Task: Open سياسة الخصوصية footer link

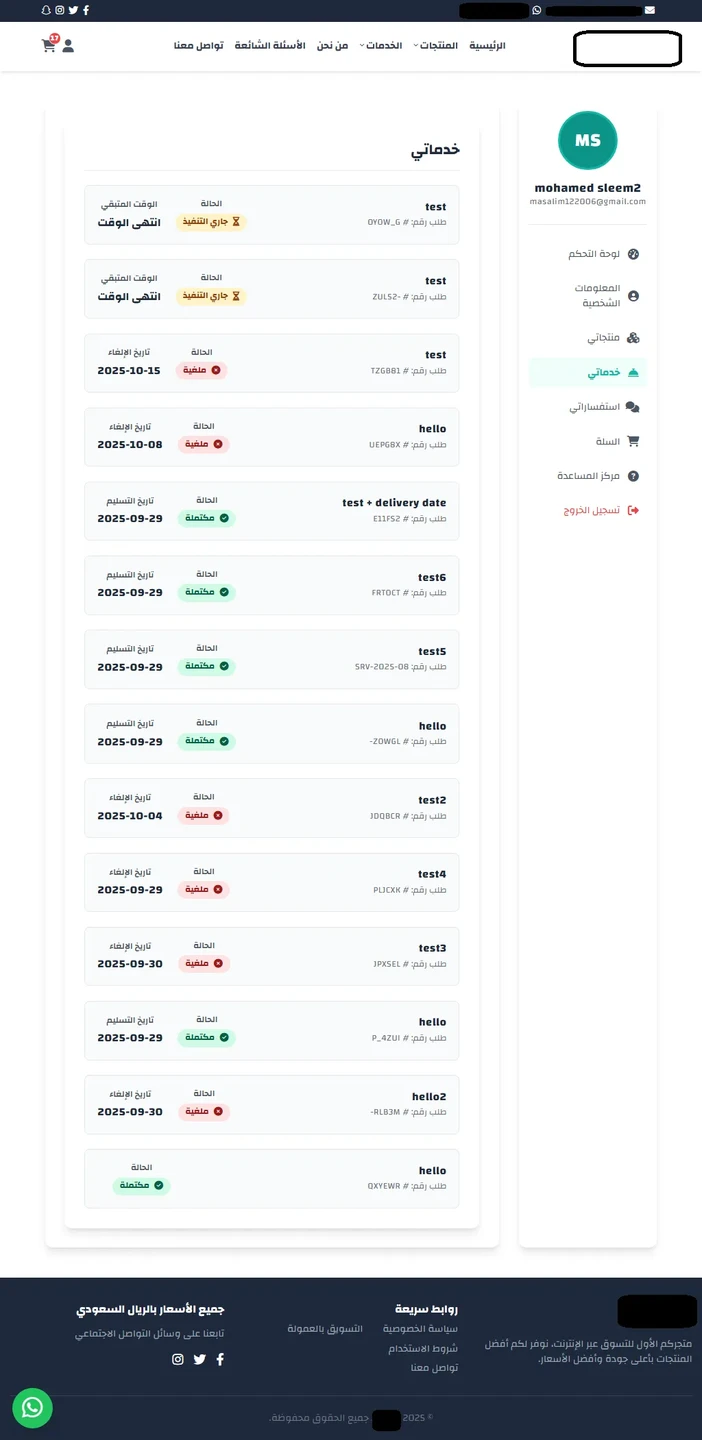Action: pos(420,1329)
